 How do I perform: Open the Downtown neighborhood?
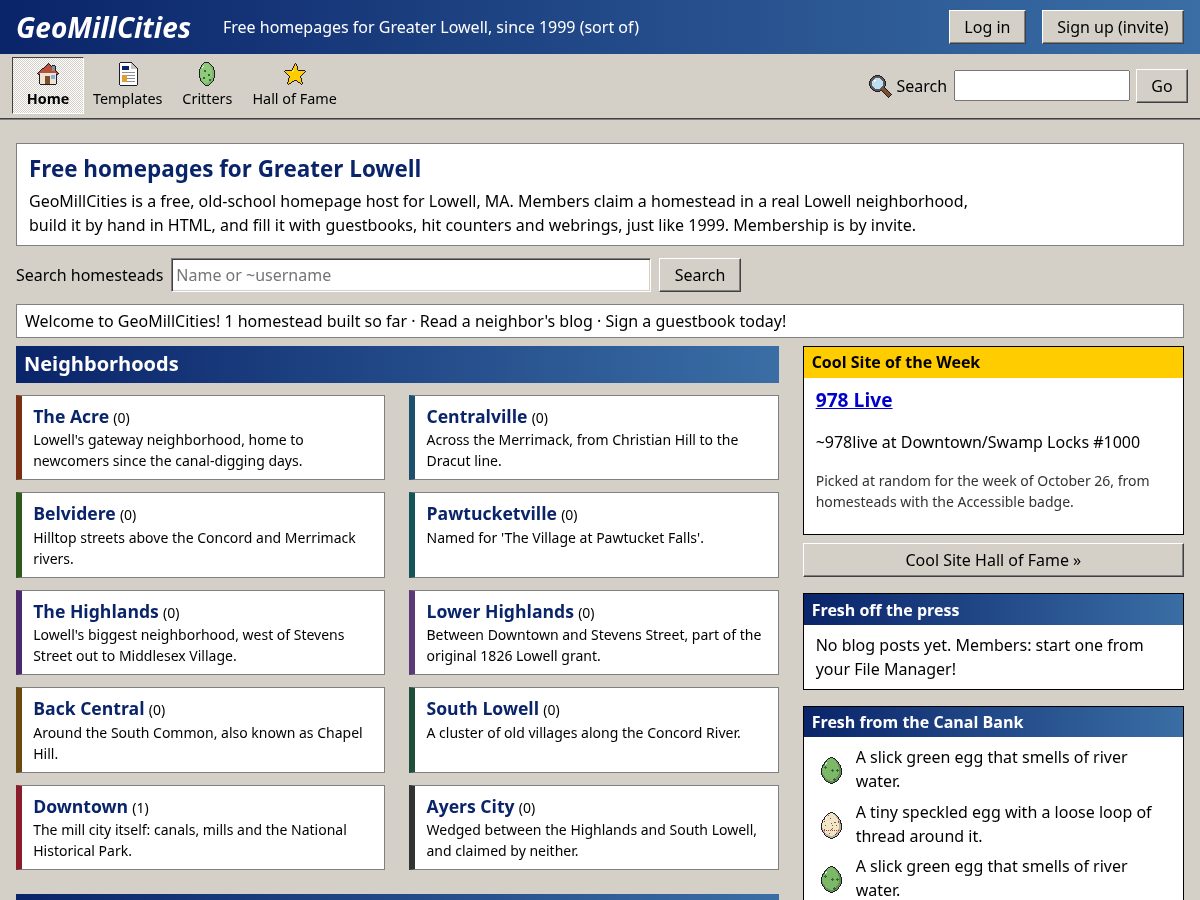tap(80, 807)
